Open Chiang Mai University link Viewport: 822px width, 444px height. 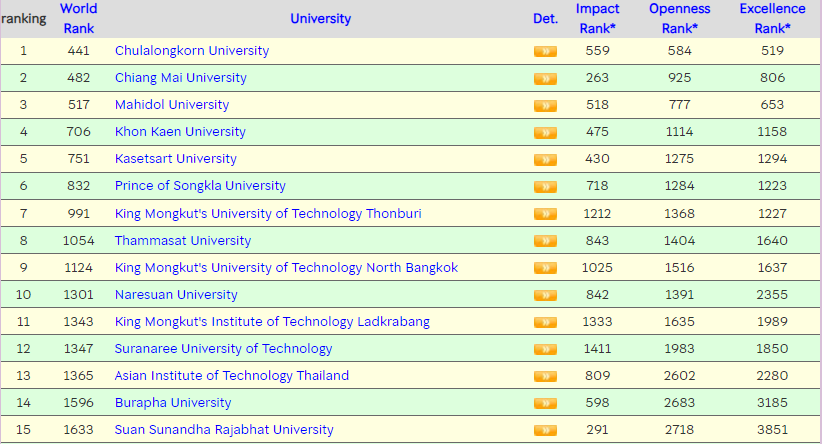[x=181, y=78]
